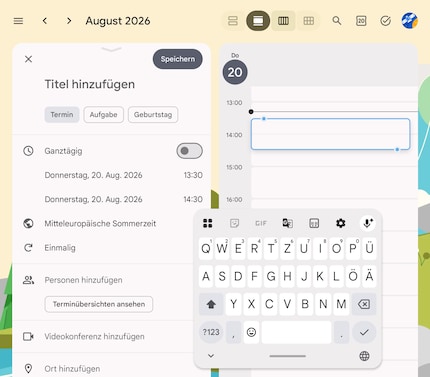
Task: Click the clock icon beside Ganztägig
Action: click(x=28, y=151)
